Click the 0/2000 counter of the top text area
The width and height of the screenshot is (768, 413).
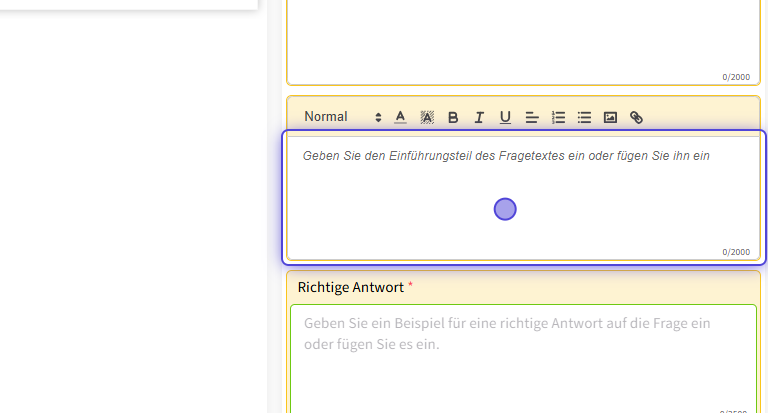[x=735, y=77]
